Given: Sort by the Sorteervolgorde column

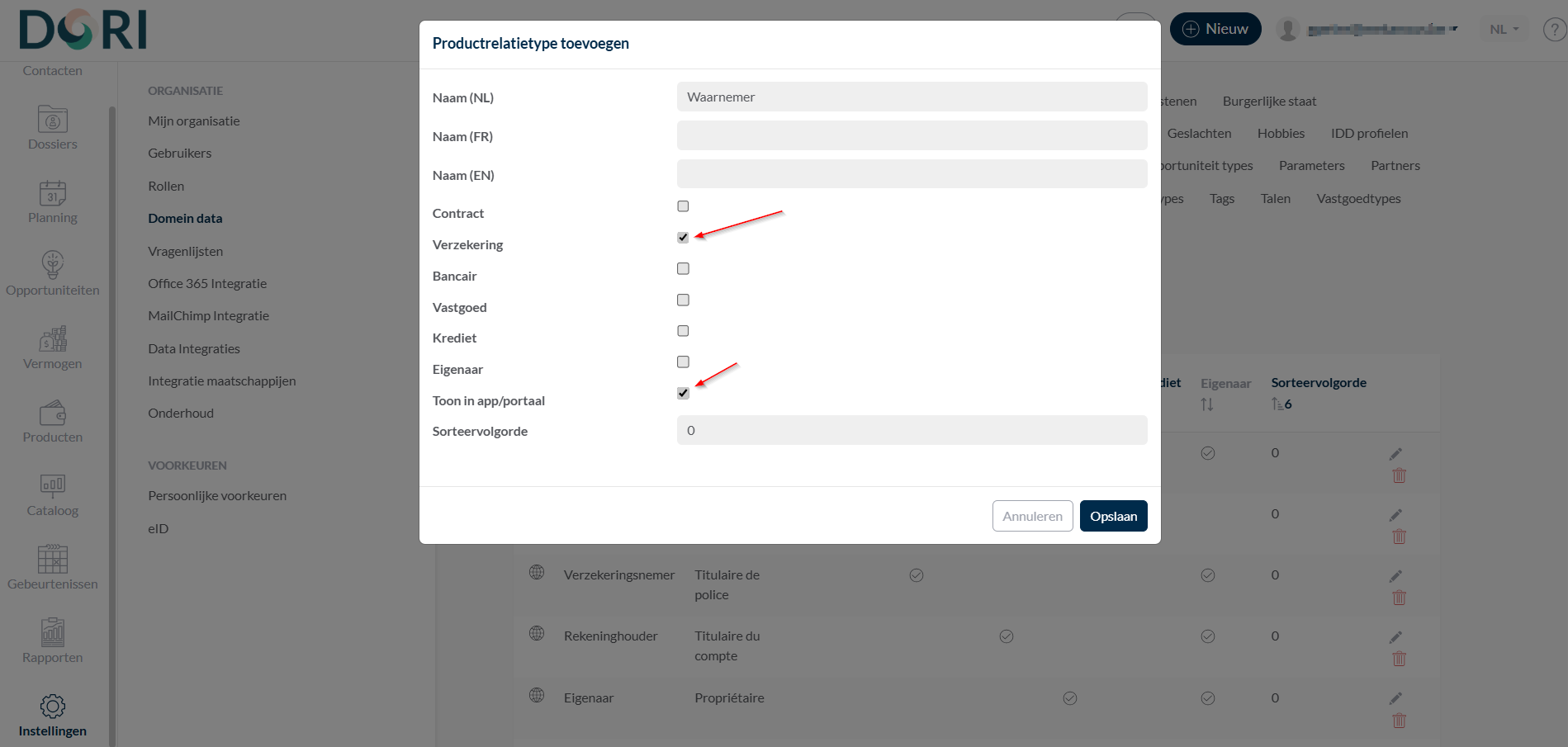Looking at the screenshot, I should point(1318,383).
